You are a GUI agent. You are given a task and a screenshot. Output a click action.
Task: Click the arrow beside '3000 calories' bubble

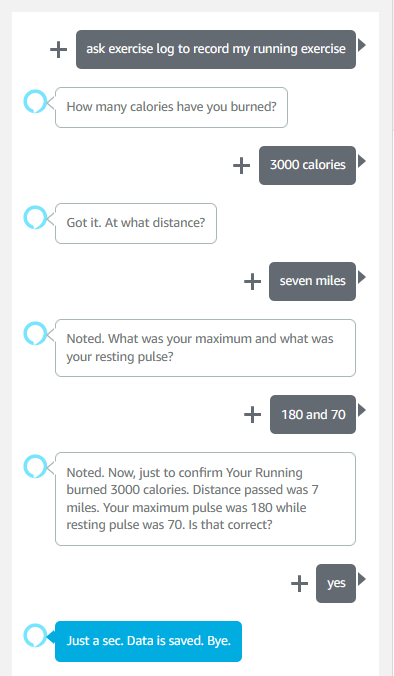click(x=362, y=162)
